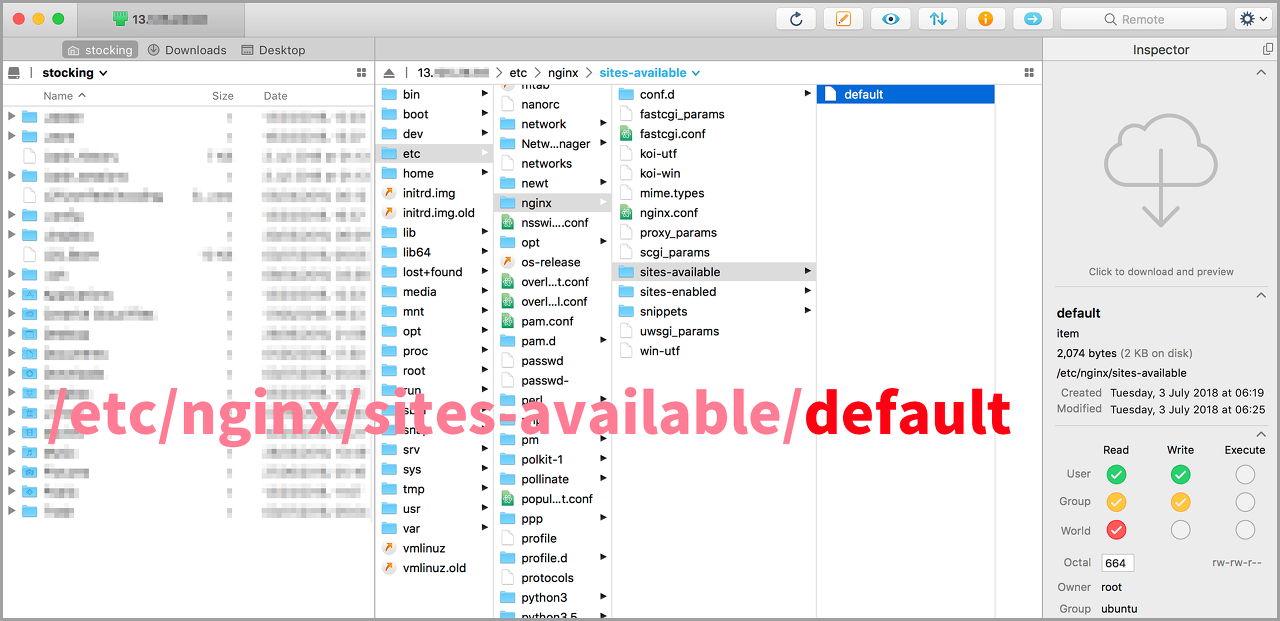The height and width of the screenshot is (621, 1280).
Task: Collapse the Inspector permissions section chevron
Action: click(x=1260, y=434)
